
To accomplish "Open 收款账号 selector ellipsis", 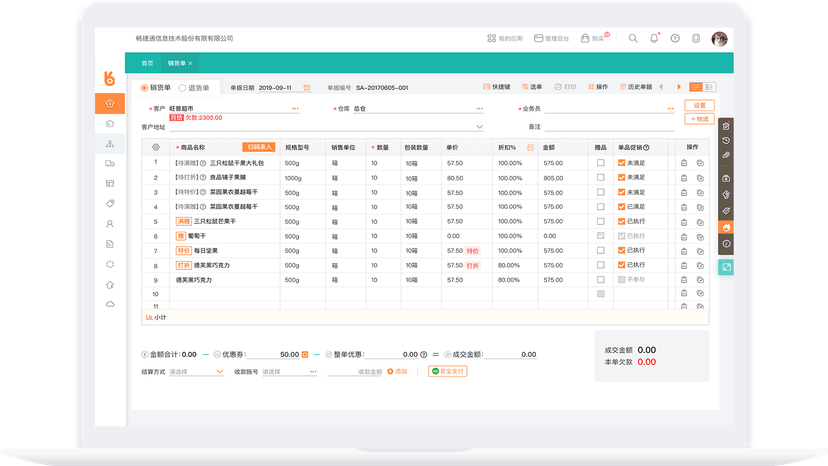I will click(313, 371).
